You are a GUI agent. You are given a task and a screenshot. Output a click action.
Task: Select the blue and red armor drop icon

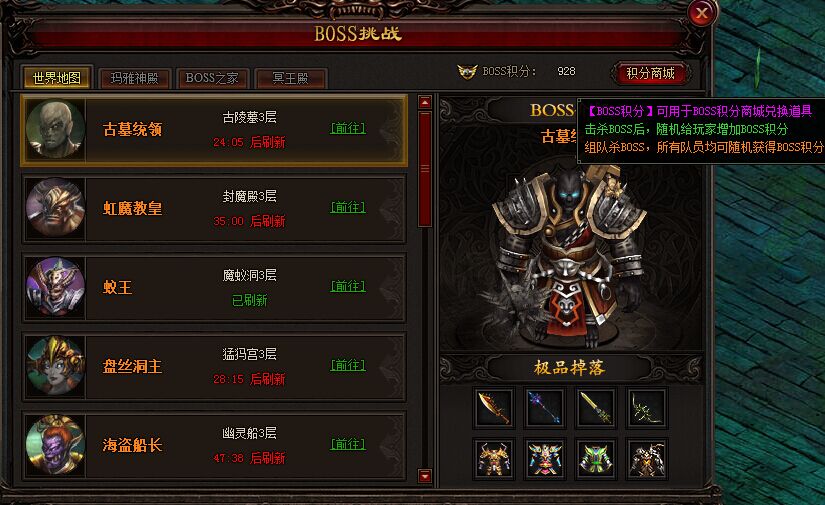tap(545, 459)
